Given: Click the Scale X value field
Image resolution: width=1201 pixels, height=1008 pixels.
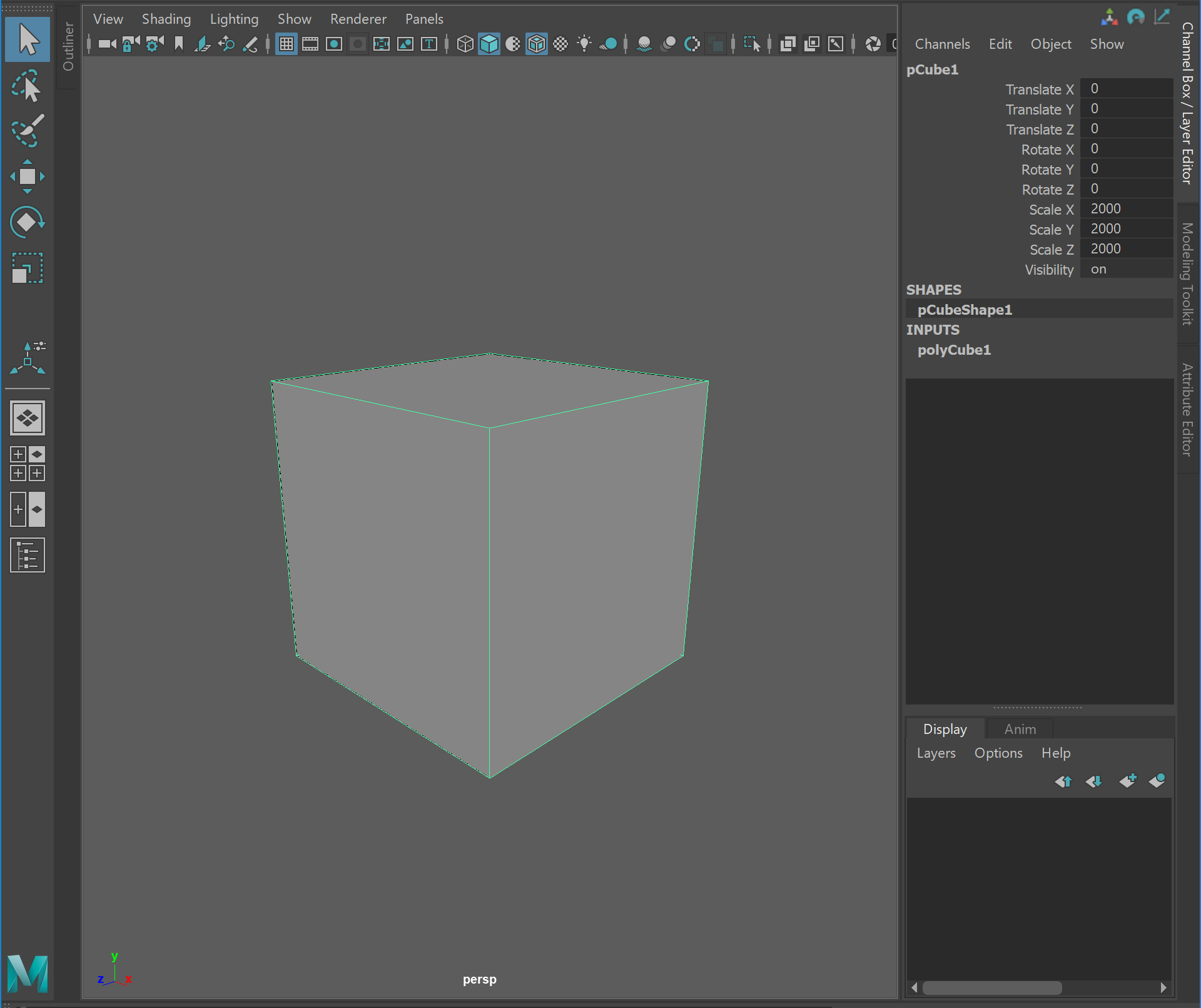Looking at the screenshot, I should [1127, 209].
